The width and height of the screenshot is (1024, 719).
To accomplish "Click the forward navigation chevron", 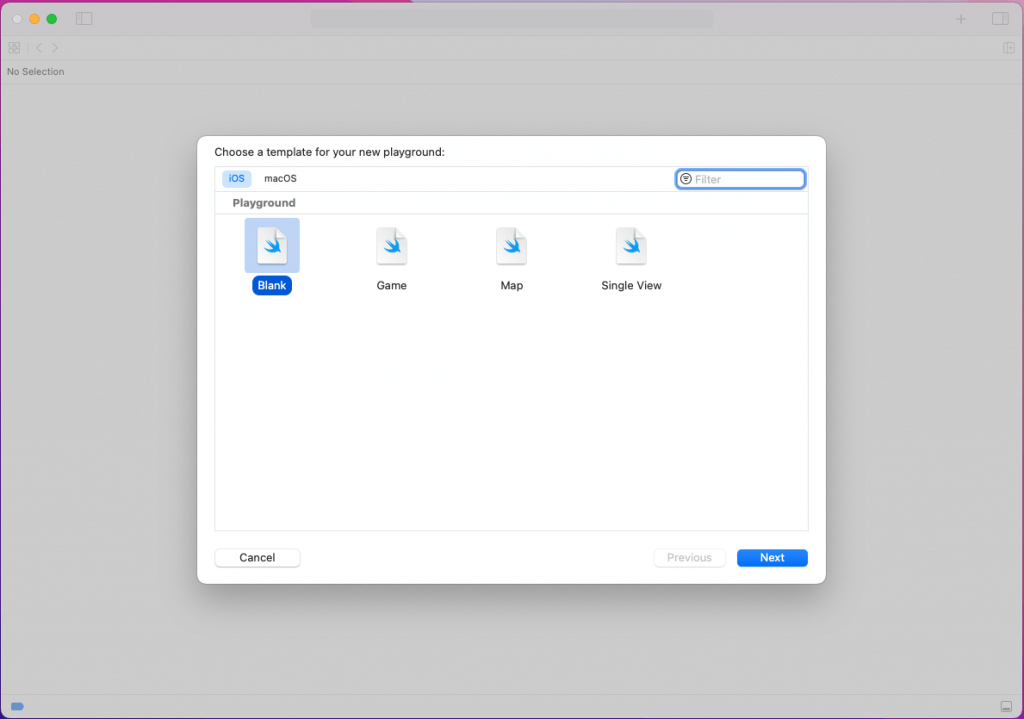I will (55, 47).
